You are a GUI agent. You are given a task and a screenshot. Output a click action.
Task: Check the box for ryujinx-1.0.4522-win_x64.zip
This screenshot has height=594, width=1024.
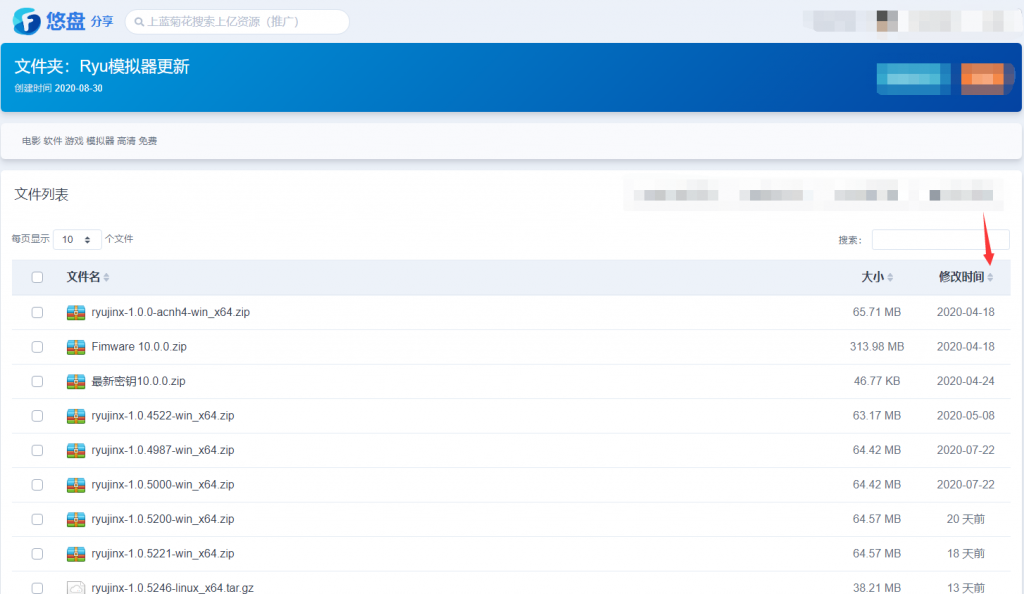click(37, 416)
